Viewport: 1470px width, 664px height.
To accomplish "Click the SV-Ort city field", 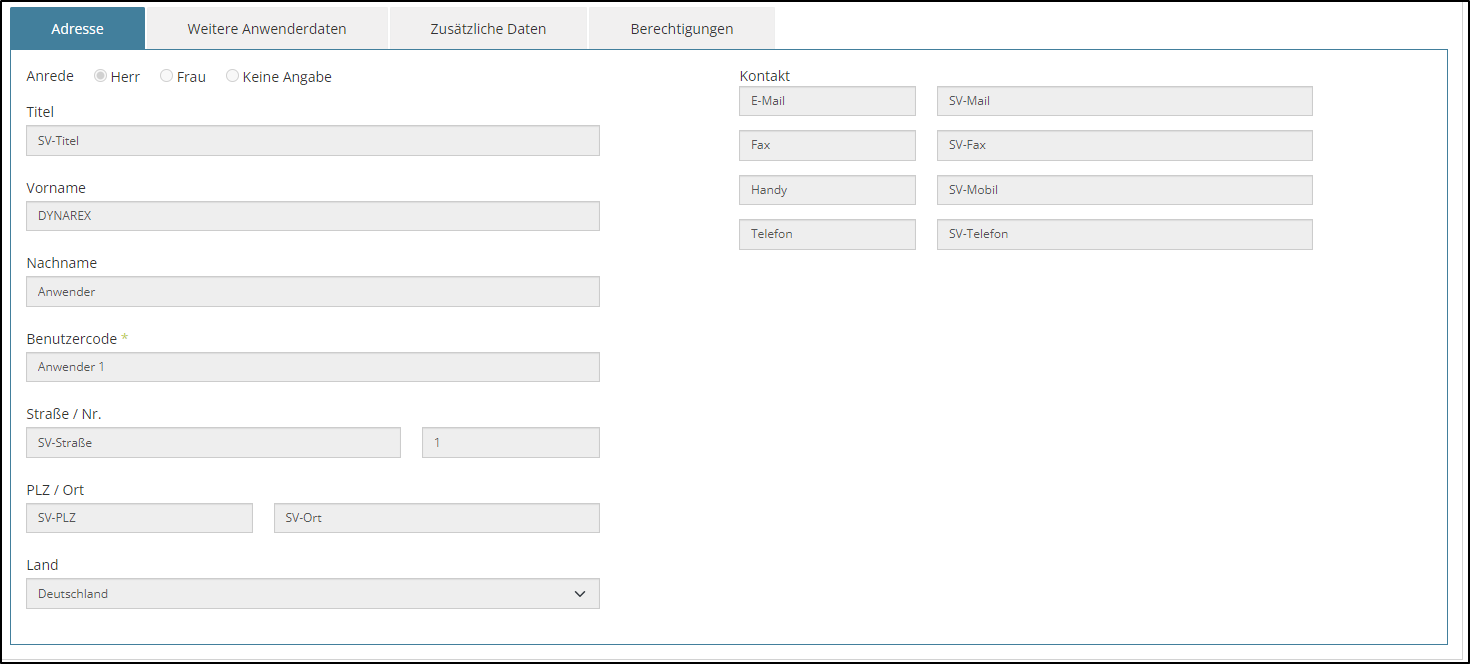I will (x=436, y=518).
